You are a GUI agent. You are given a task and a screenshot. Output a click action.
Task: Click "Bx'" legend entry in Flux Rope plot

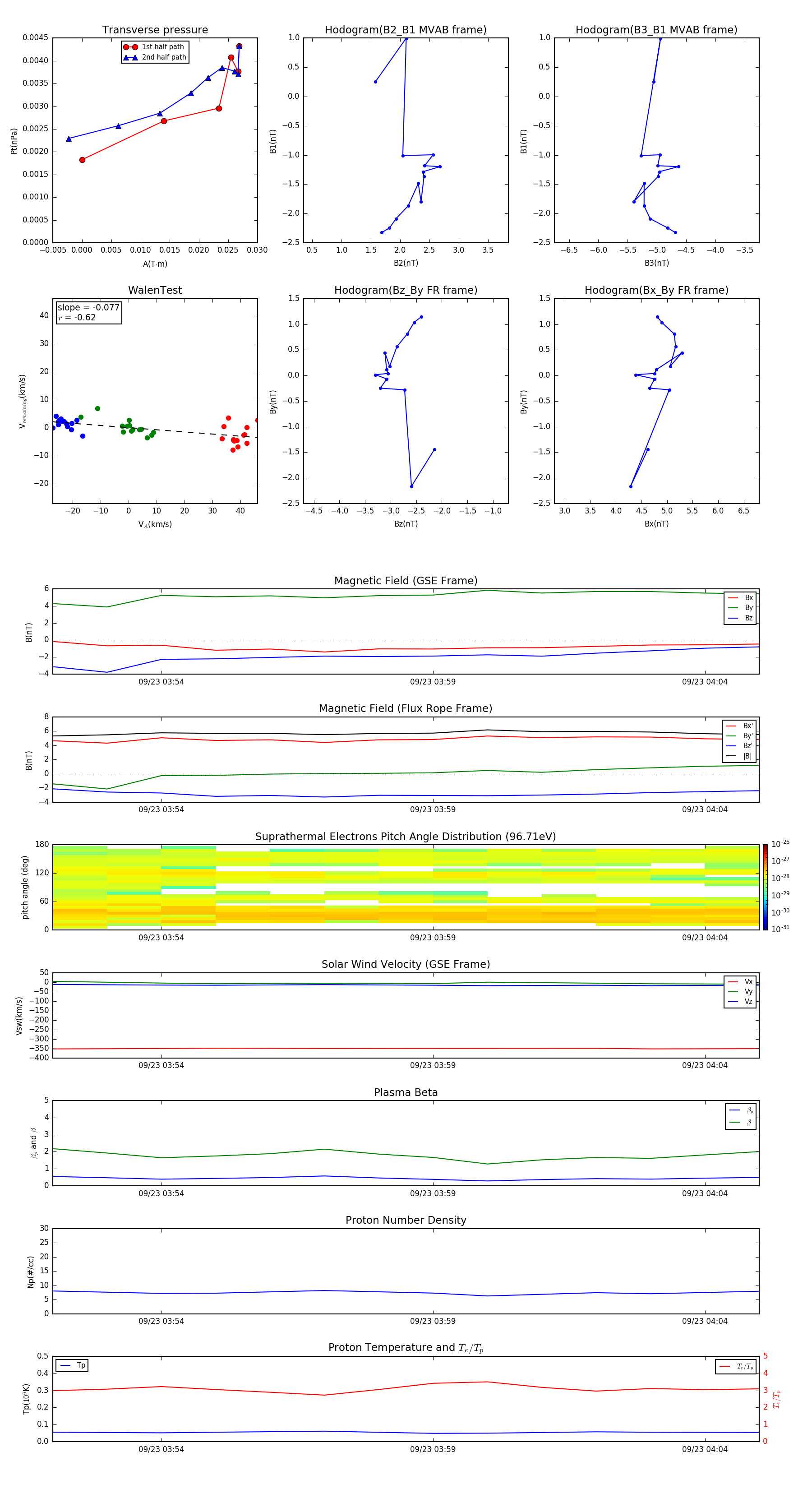[739, 726]
